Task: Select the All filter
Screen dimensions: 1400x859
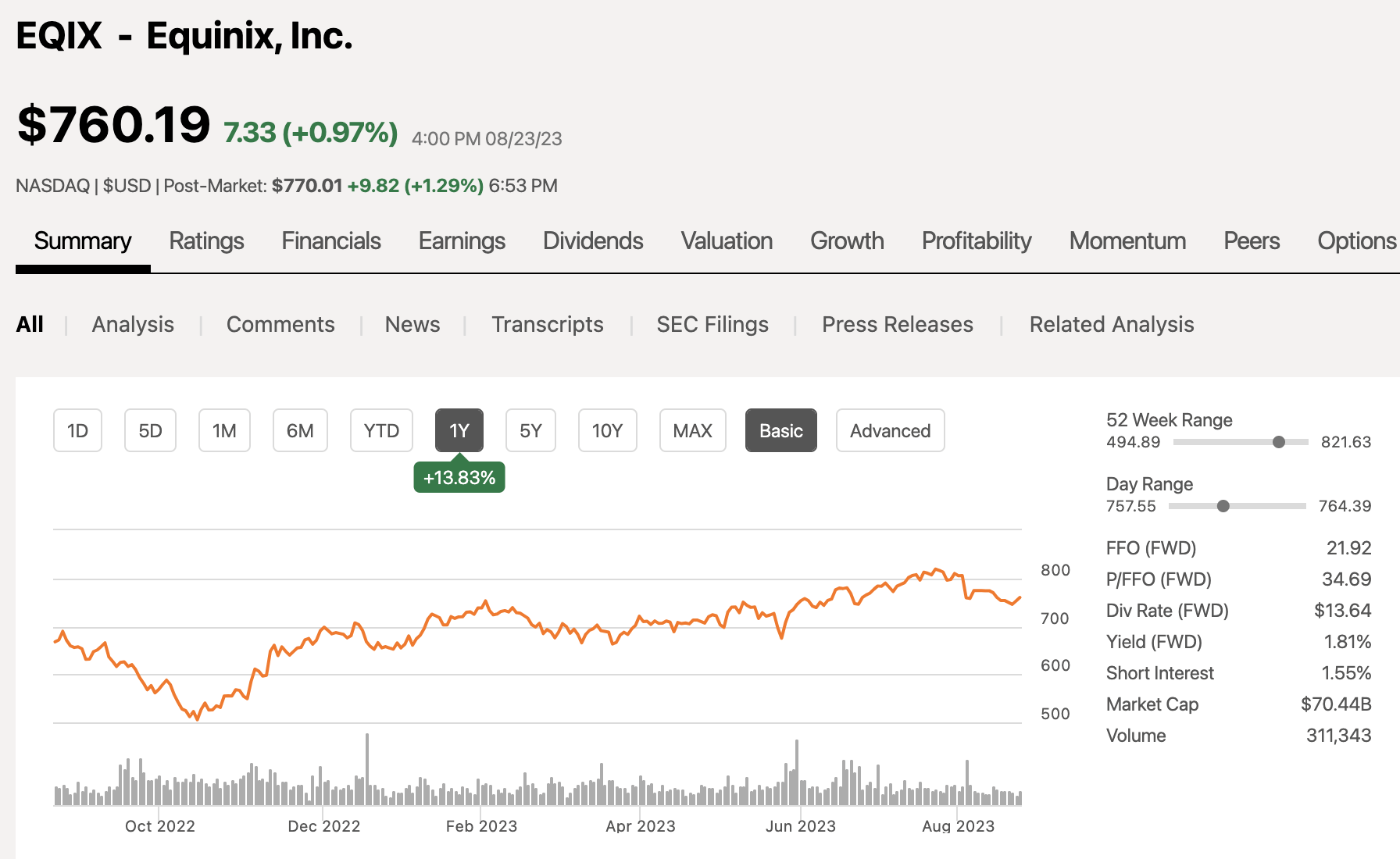Action: 30,324
